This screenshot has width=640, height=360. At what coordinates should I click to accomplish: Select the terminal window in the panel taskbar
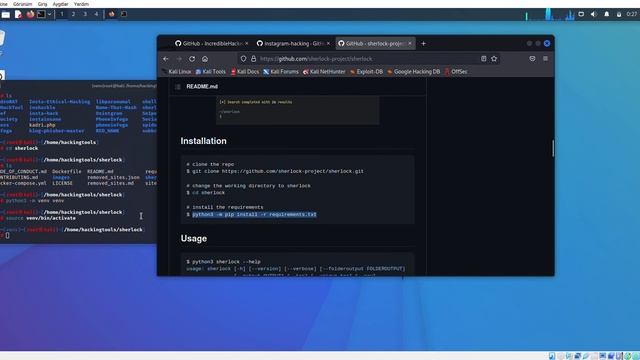(x=123, y=14)
